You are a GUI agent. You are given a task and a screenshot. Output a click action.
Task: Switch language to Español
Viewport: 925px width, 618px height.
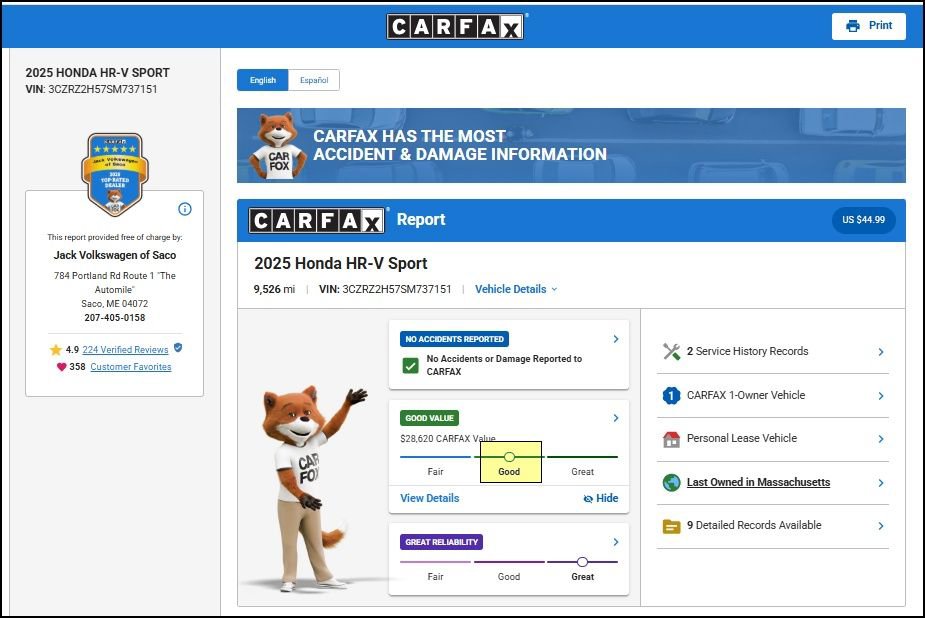(x=314, y=80)
